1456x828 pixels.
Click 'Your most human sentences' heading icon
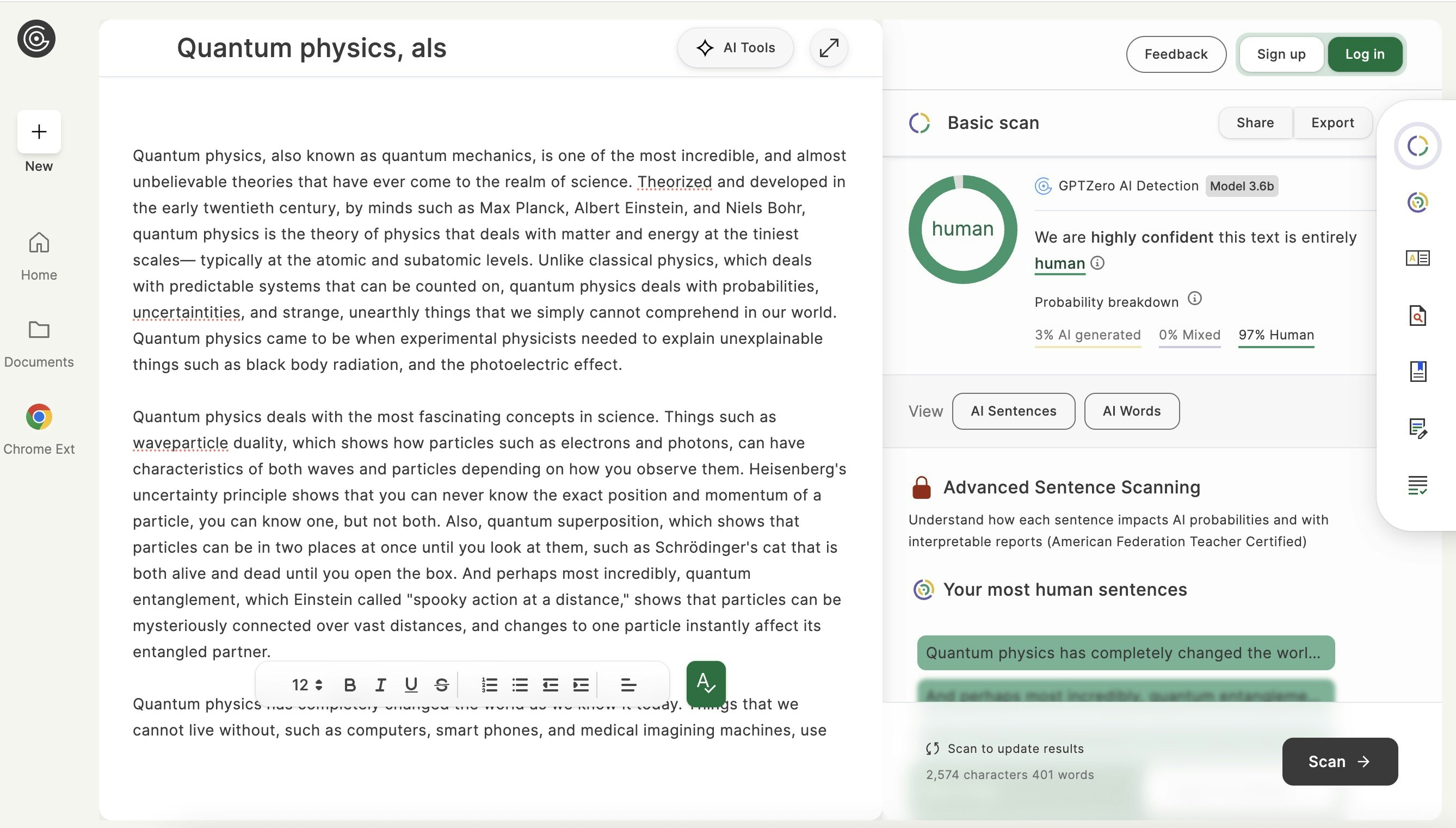pyautogui.click(x=923, y=590)
